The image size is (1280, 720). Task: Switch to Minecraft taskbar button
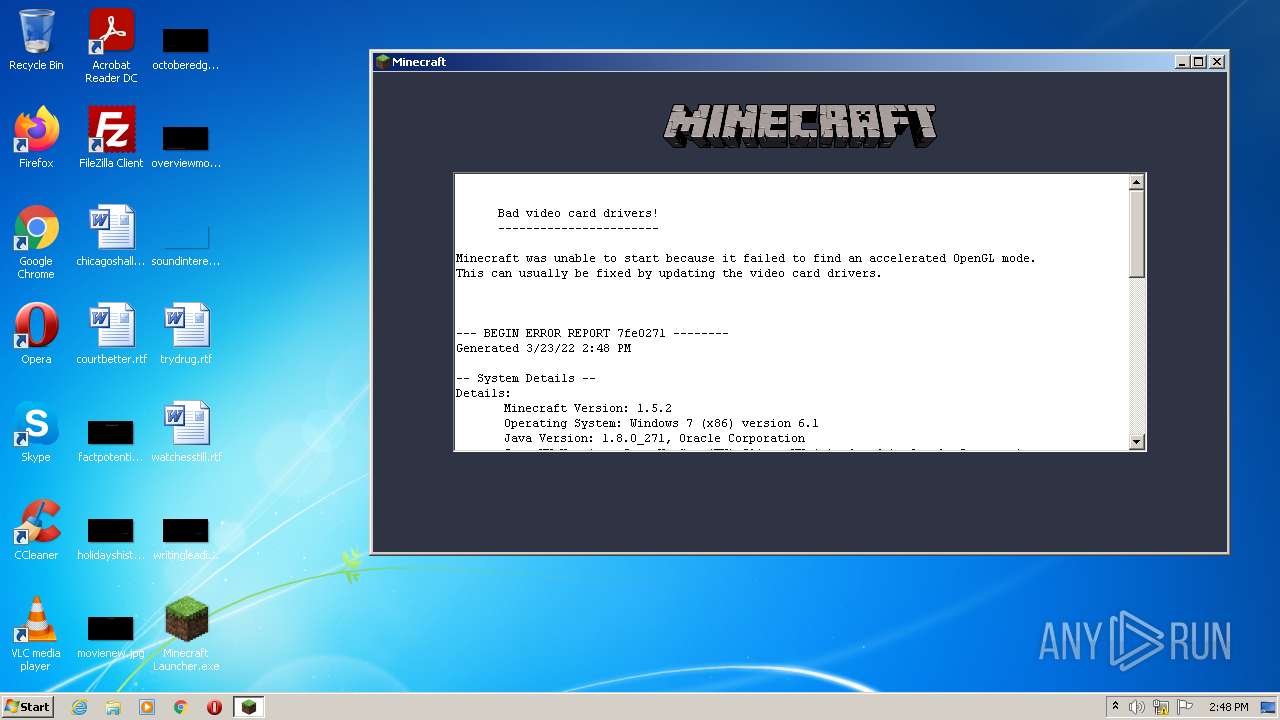[x=248, y=707]
